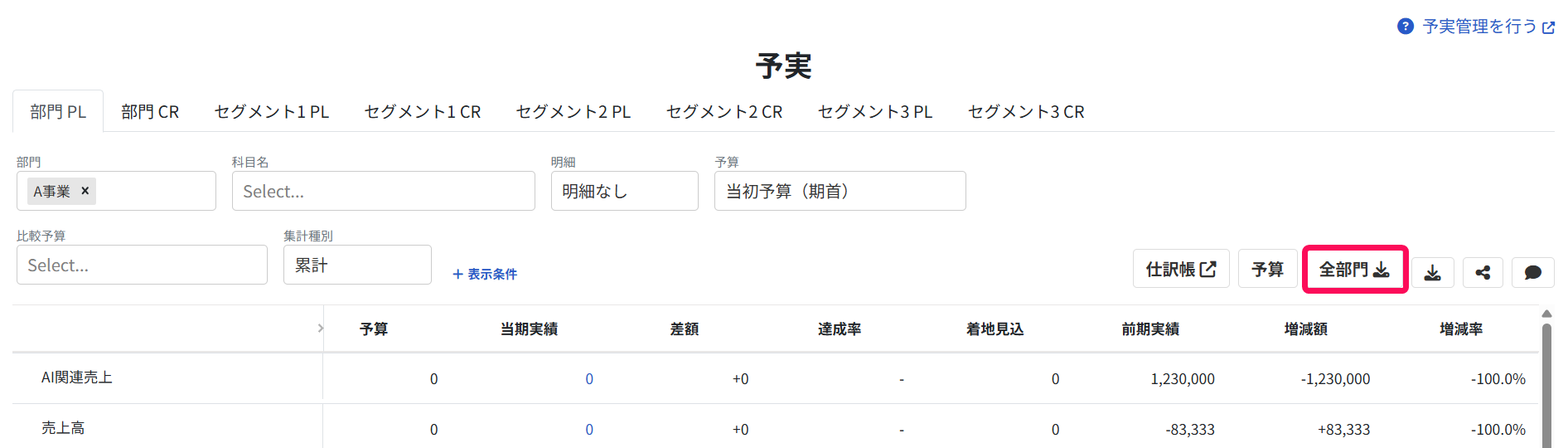Click the 当期実績 column header
The image size is (1568, 448).
tap(529, 329)
